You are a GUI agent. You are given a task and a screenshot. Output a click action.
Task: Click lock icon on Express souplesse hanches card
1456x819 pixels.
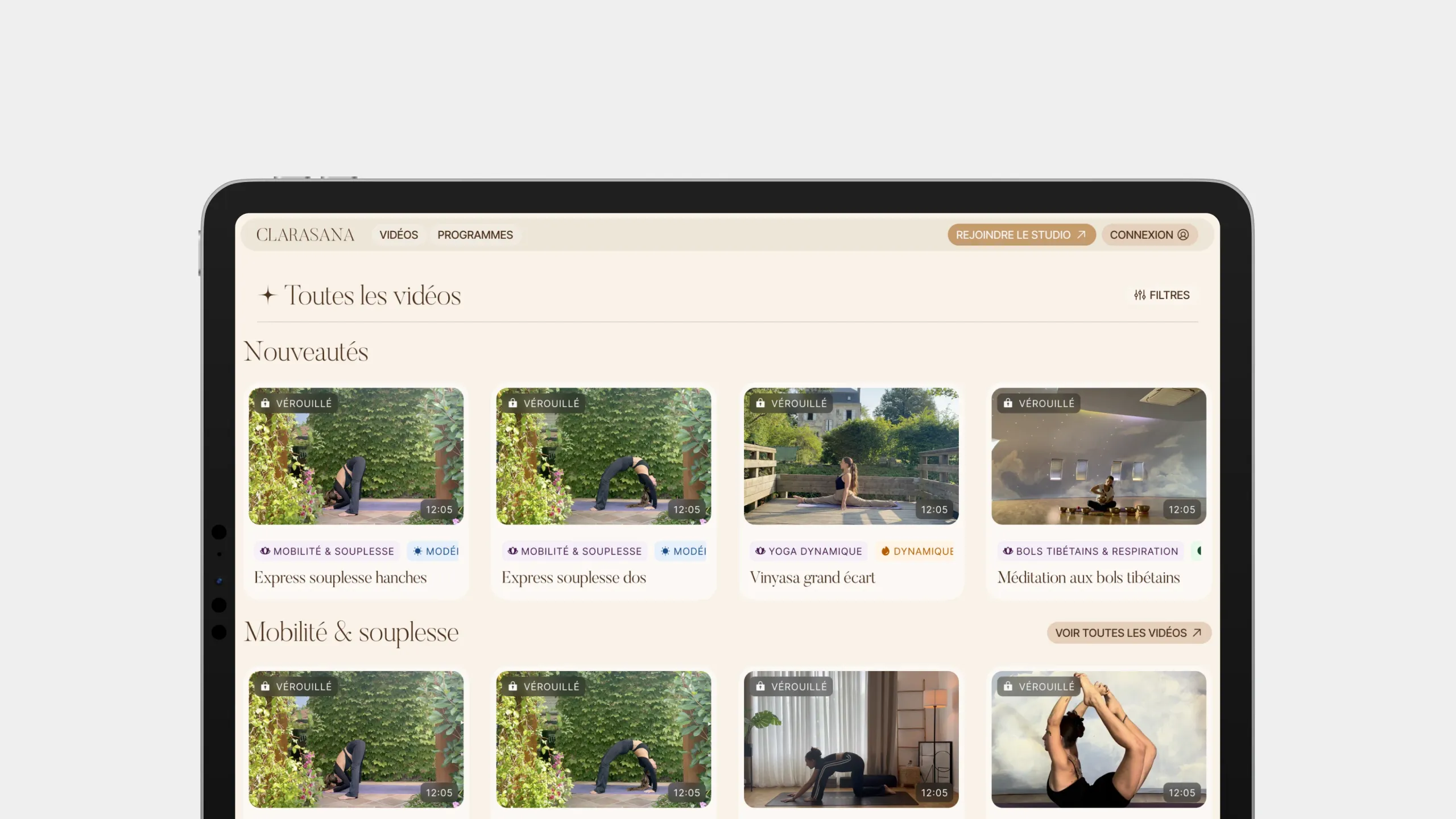265,403
